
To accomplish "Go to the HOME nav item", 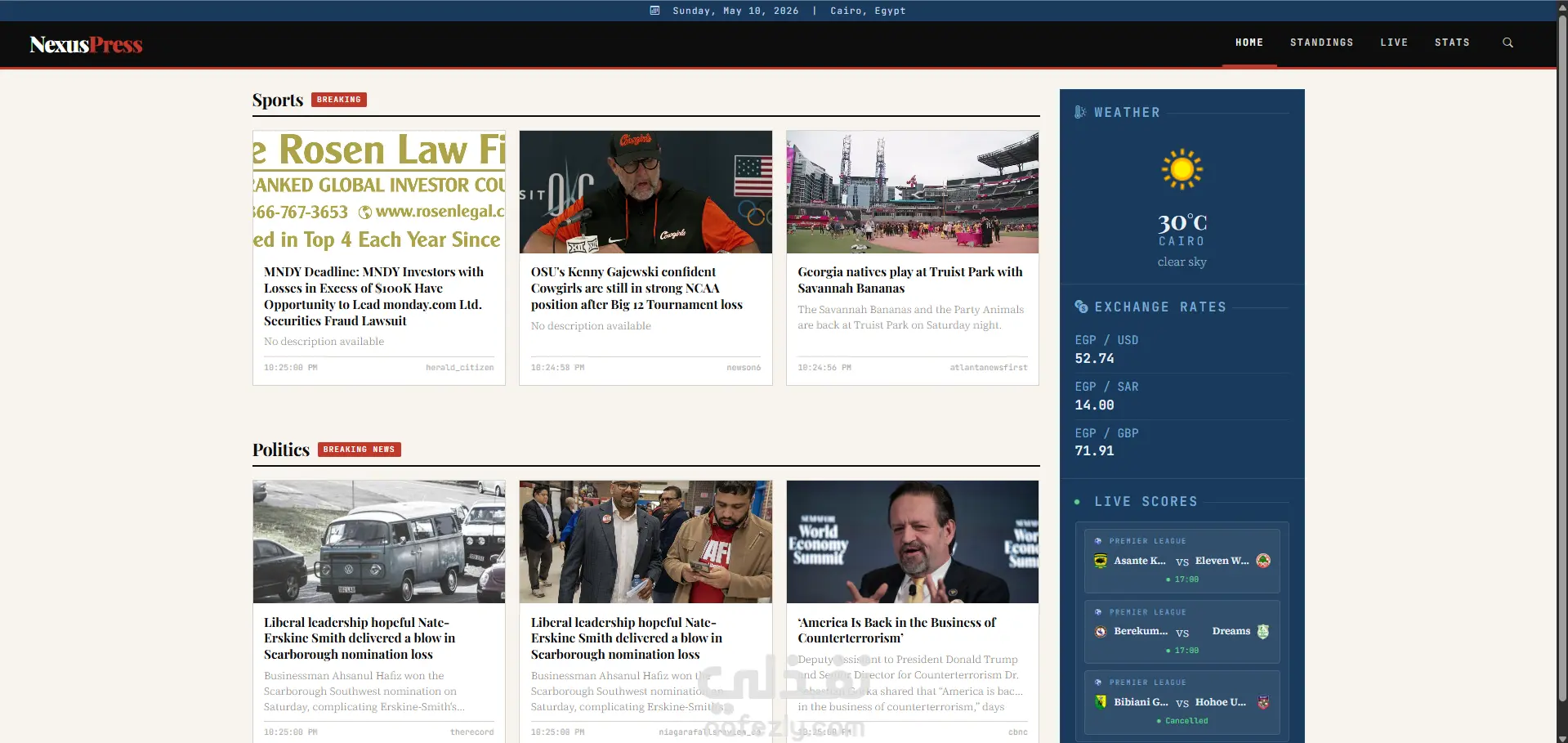I will [x=1249, y=43].
